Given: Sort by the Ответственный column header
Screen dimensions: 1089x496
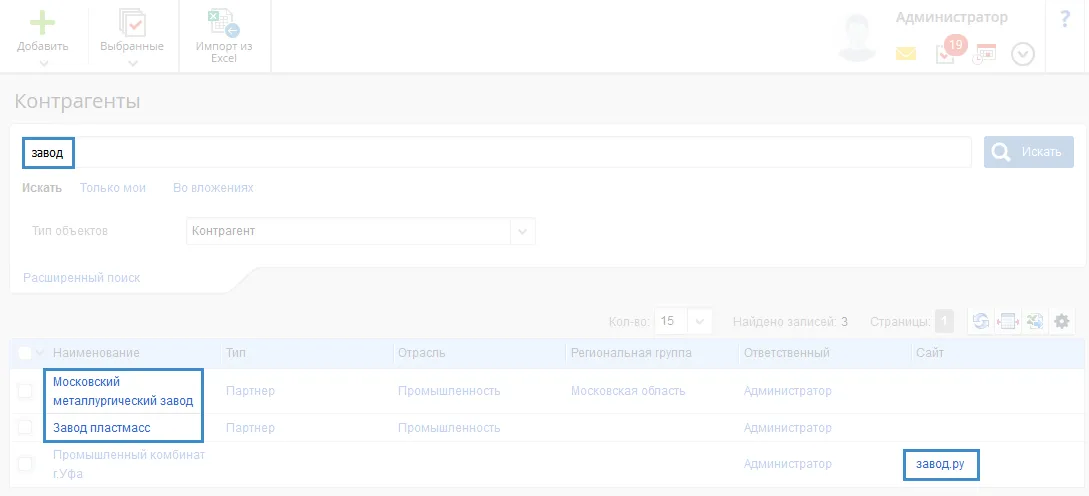Looking at the screenshot, I should tap(786, 353).
